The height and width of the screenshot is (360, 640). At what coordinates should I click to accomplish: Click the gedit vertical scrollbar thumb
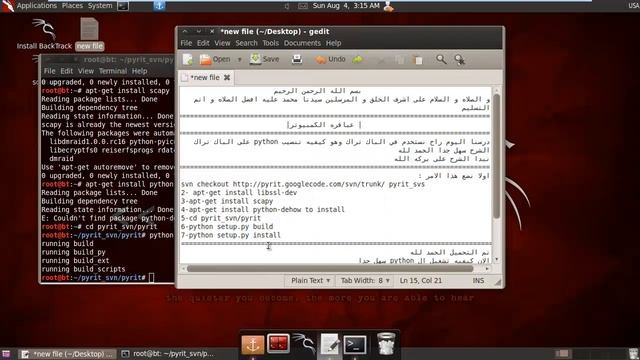pos(496,156)
